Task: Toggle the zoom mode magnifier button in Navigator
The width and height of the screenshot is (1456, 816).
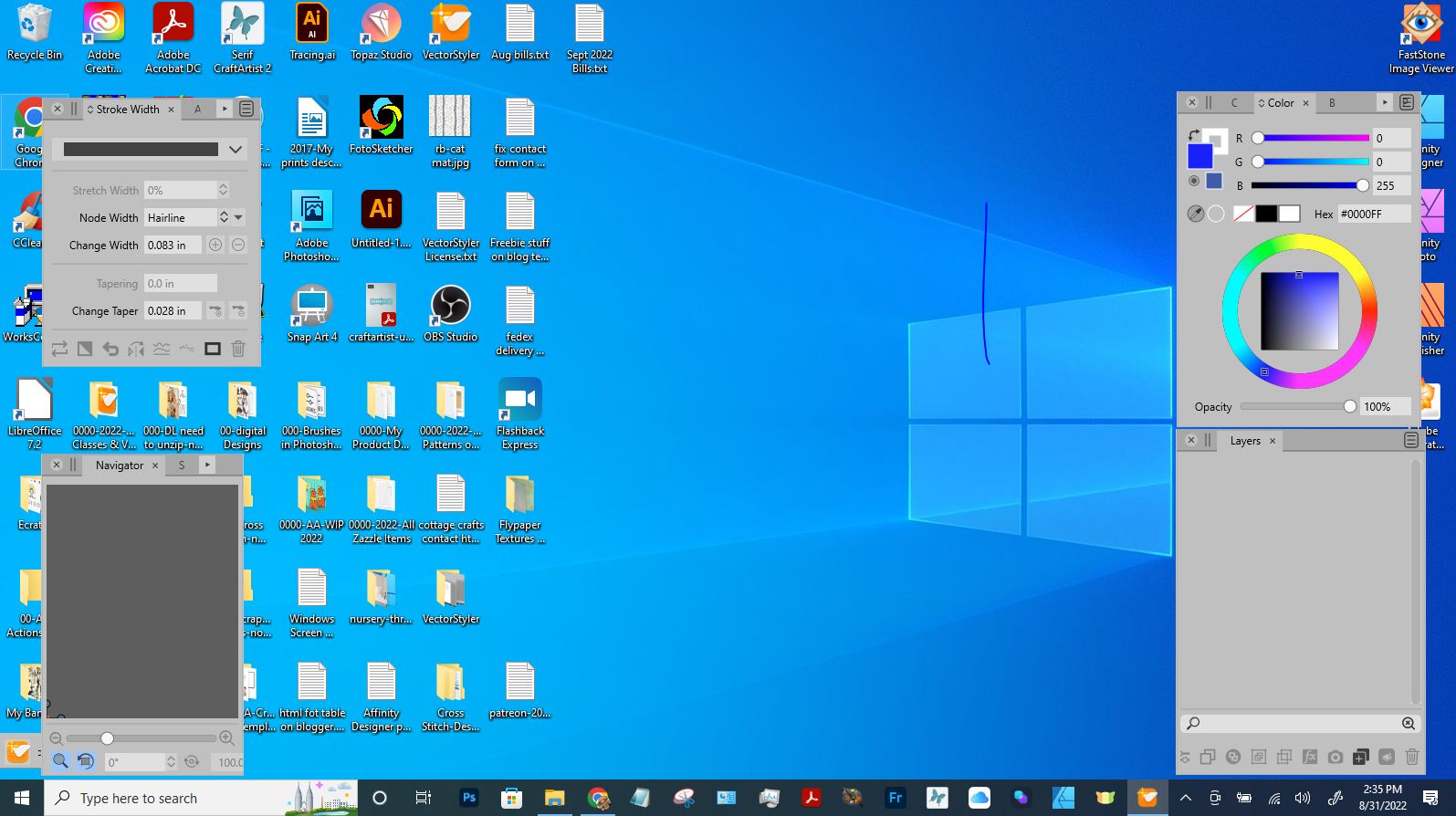Action: click(60, 760)
